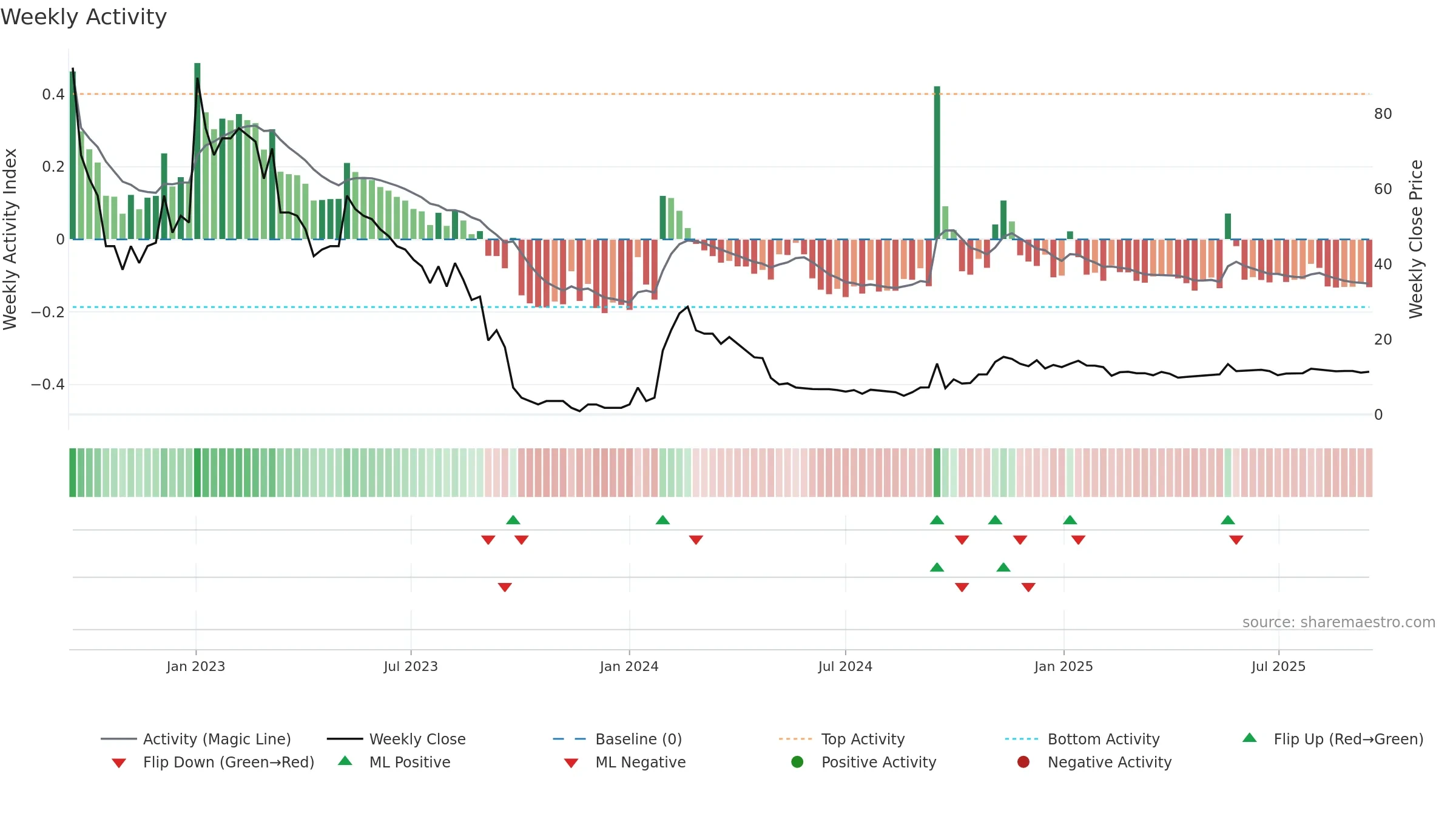Click the 80 close price tick label
Screen dimensions: 1456x819
pyautogui.click(x=1383, y=113)
